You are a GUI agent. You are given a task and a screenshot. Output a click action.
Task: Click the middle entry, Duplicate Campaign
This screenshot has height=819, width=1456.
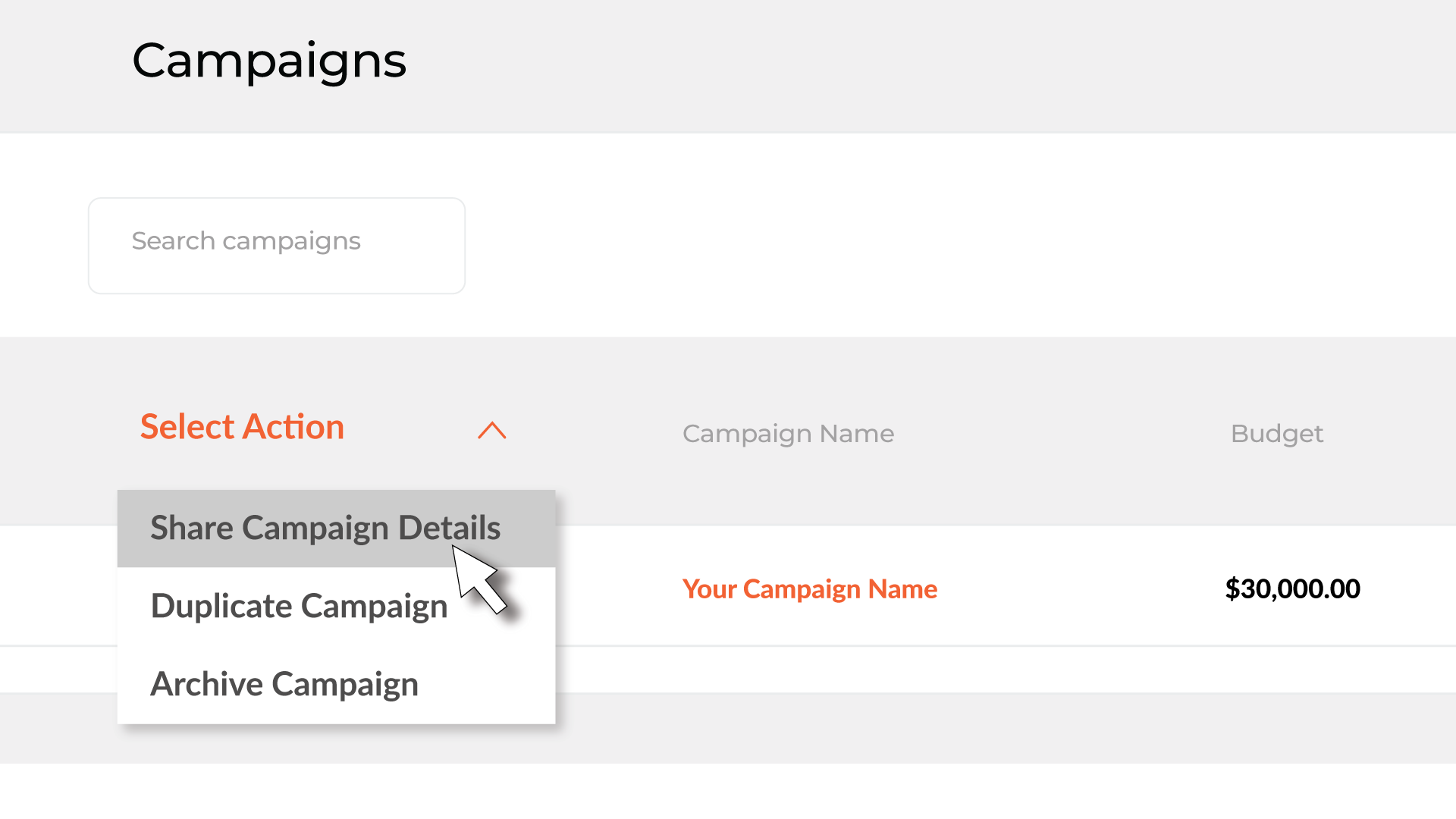[x=299, y=606]
